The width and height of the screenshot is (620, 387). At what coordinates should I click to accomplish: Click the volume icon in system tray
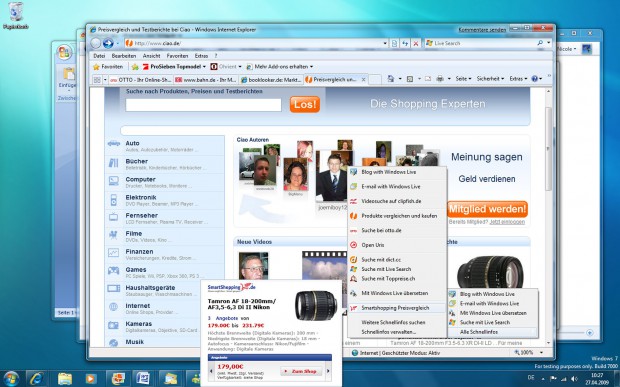click(573, 379)
